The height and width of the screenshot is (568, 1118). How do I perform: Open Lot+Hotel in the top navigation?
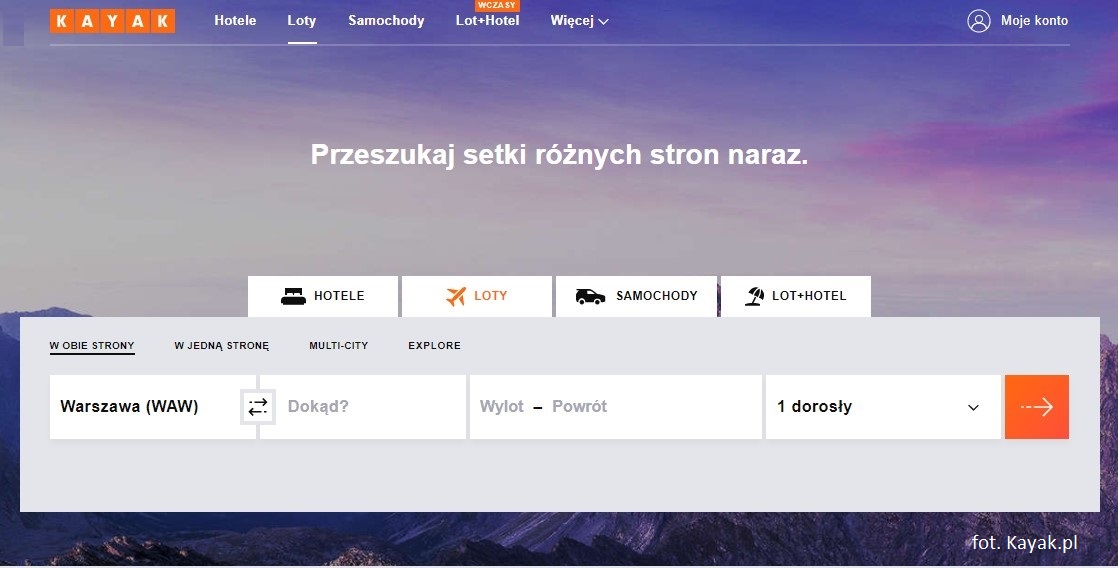(488, 21)
